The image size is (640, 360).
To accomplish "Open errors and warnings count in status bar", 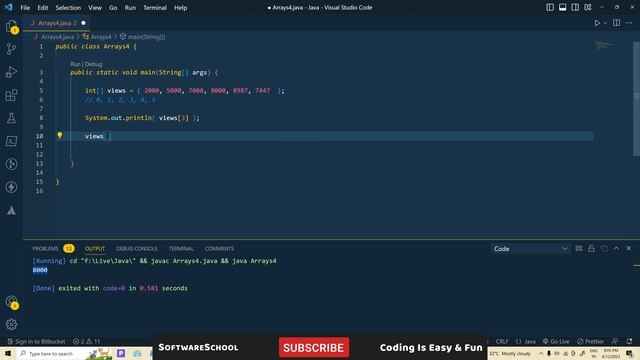I will (x=87, y=341).
